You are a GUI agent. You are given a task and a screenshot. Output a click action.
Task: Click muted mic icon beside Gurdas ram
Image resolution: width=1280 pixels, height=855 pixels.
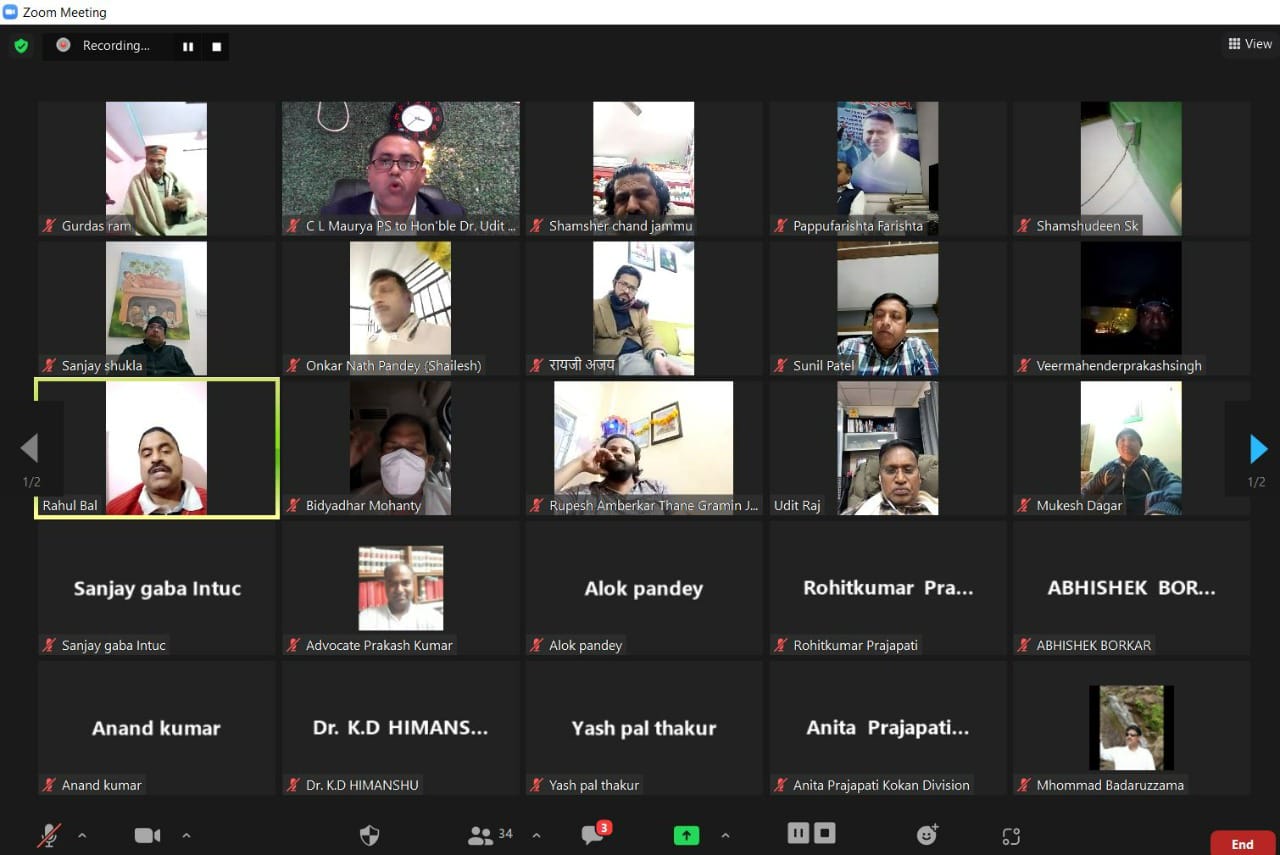pos(49,226)
